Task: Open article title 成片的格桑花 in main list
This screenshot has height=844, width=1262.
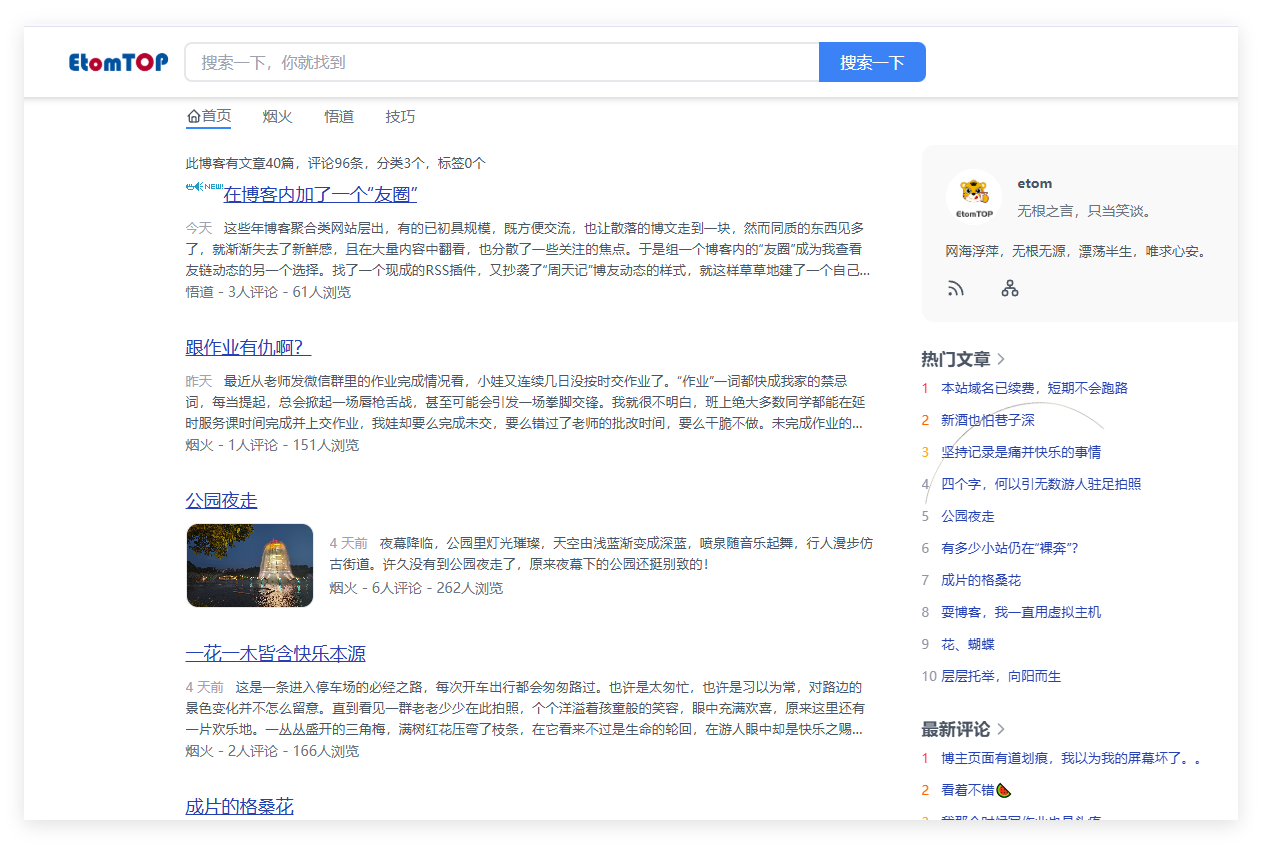Action: pyautogui.click(x=239, y=807)
